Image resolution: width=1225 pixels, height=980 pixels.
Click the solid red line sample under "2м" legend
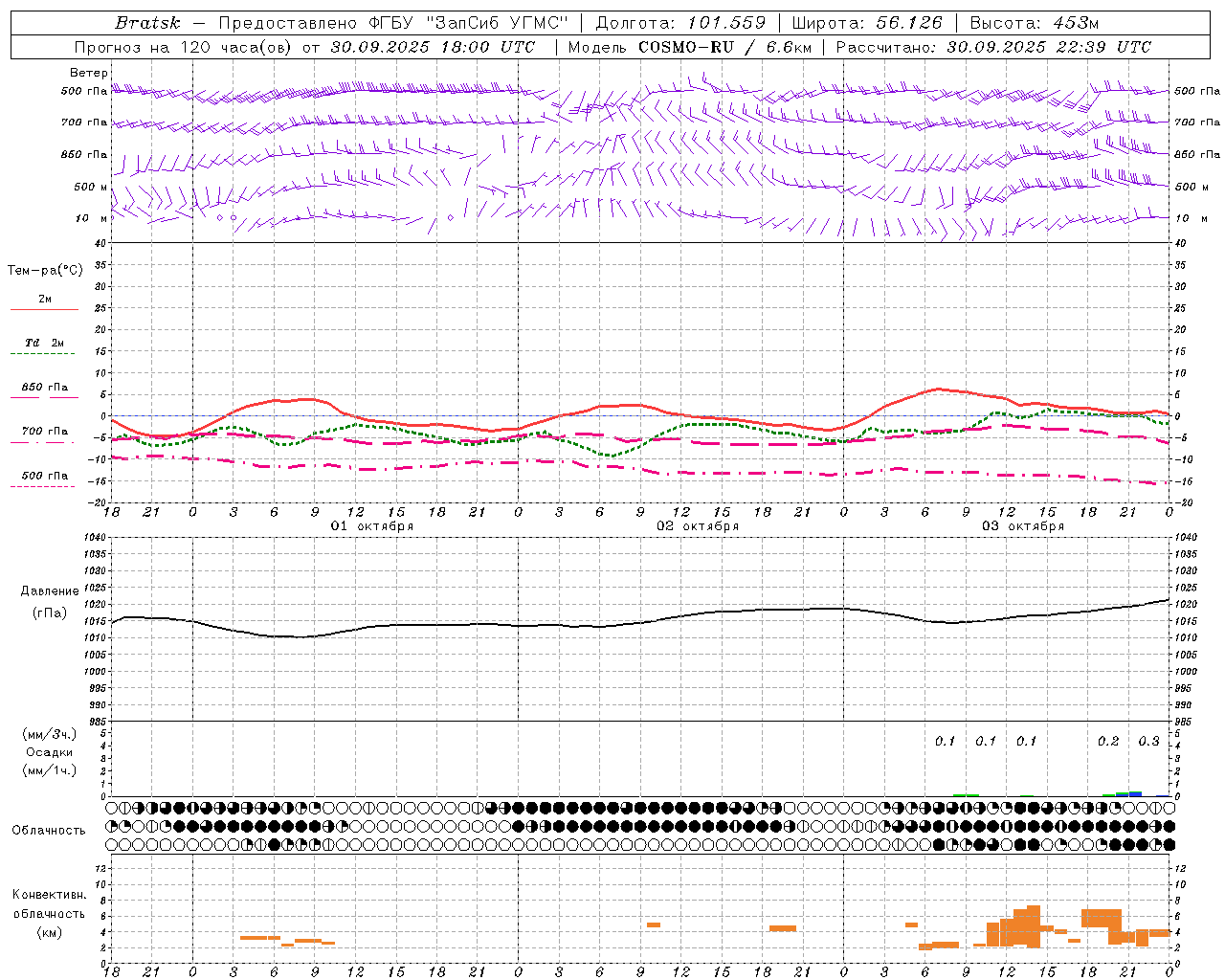[44, 309]
